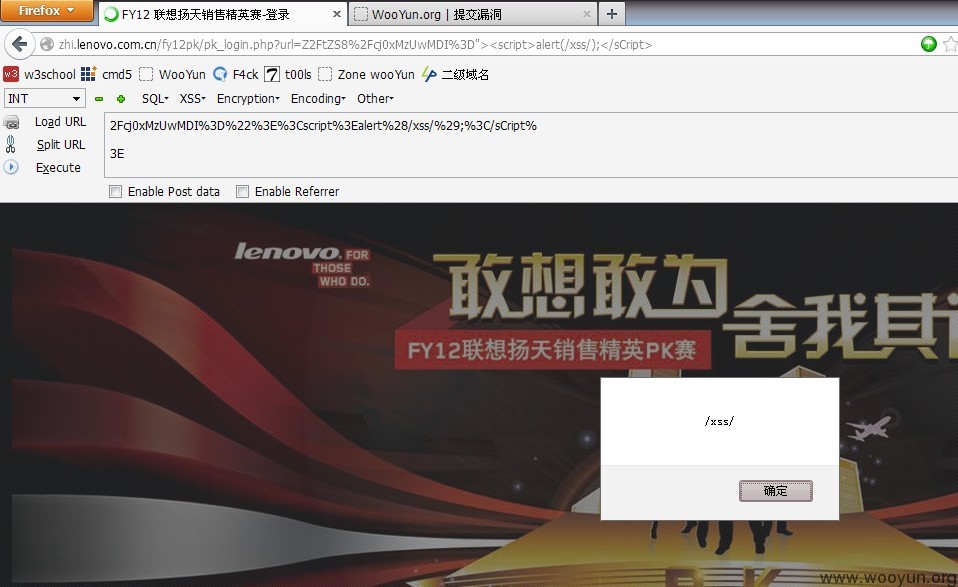Click the F4ck blue swirl favicon
This screenshot has width=958, height=587.
click(x=220, y=75)
